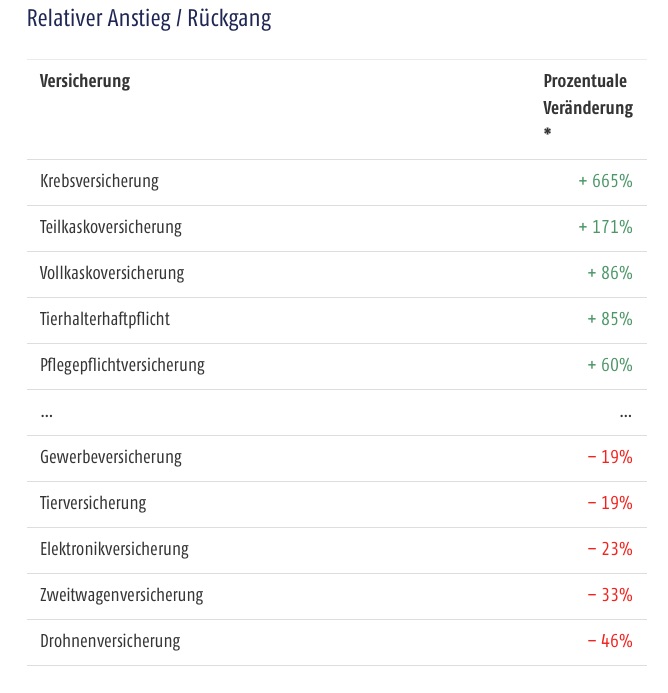
Task: Select the Pflegepflichtversicherung row label
Action: tap(122, 365)
